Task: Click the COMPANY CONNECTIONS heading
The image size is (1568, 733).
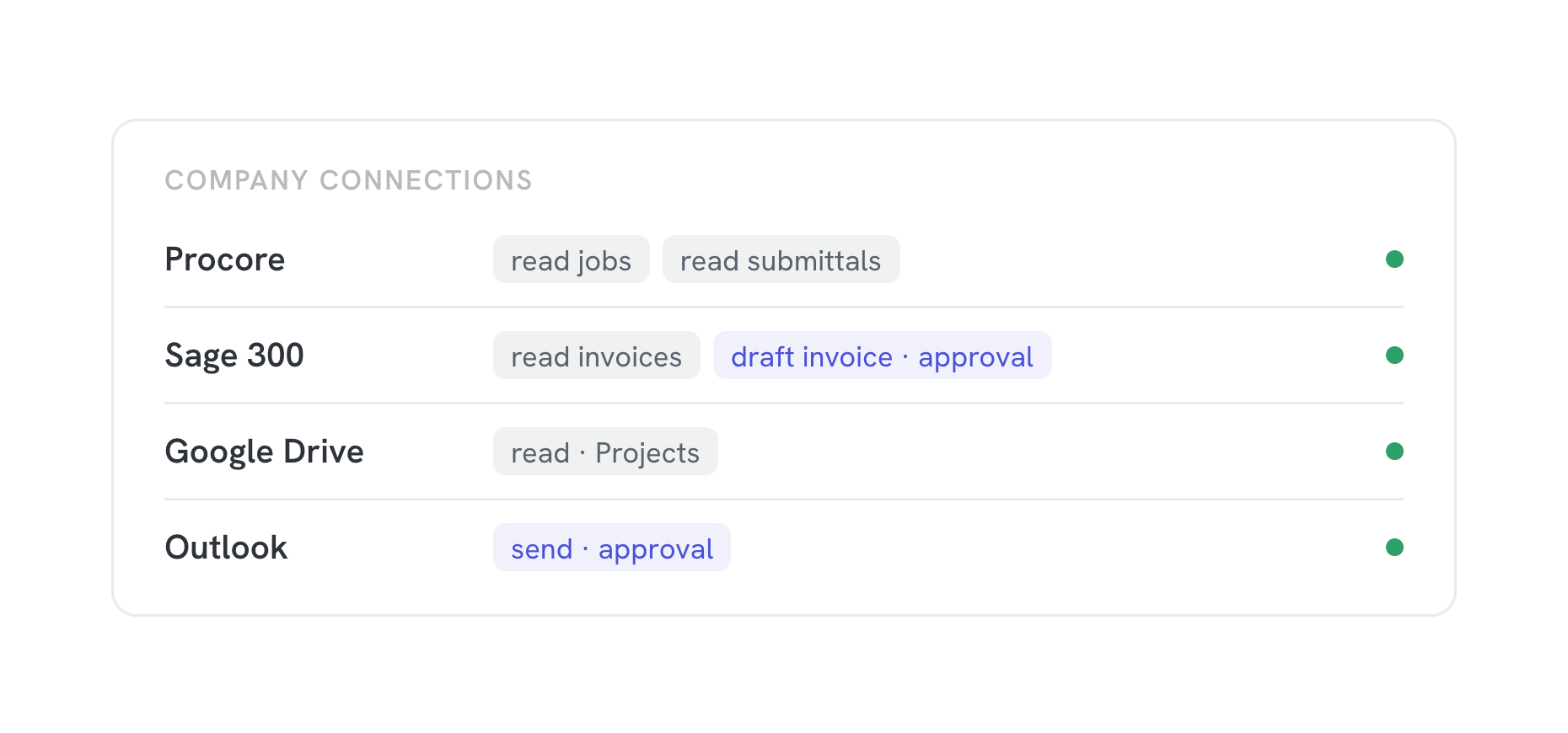Action: 349,180
